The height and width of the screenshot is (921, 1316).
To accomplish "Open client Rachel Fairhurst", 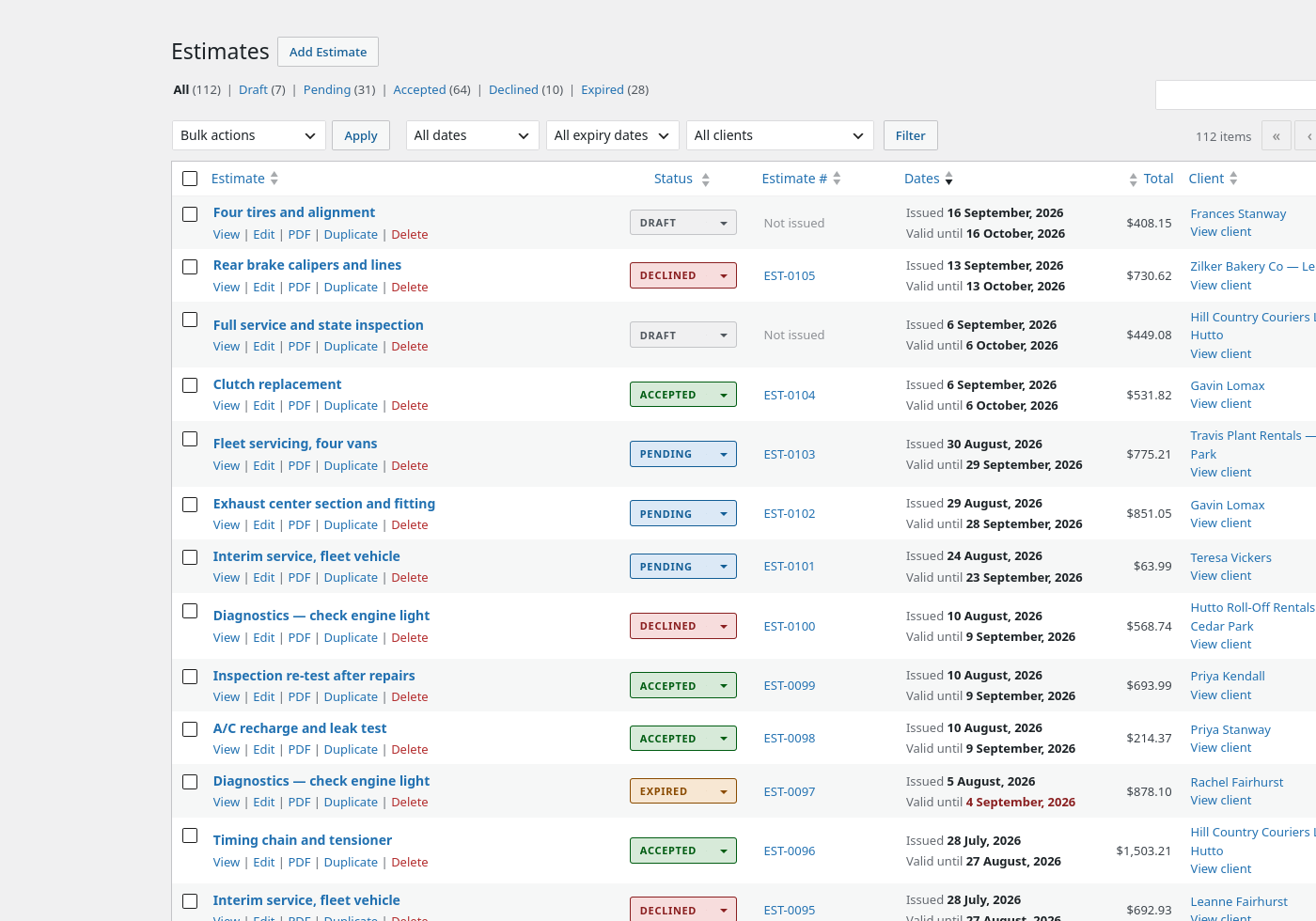I will tap(1236, 783).
